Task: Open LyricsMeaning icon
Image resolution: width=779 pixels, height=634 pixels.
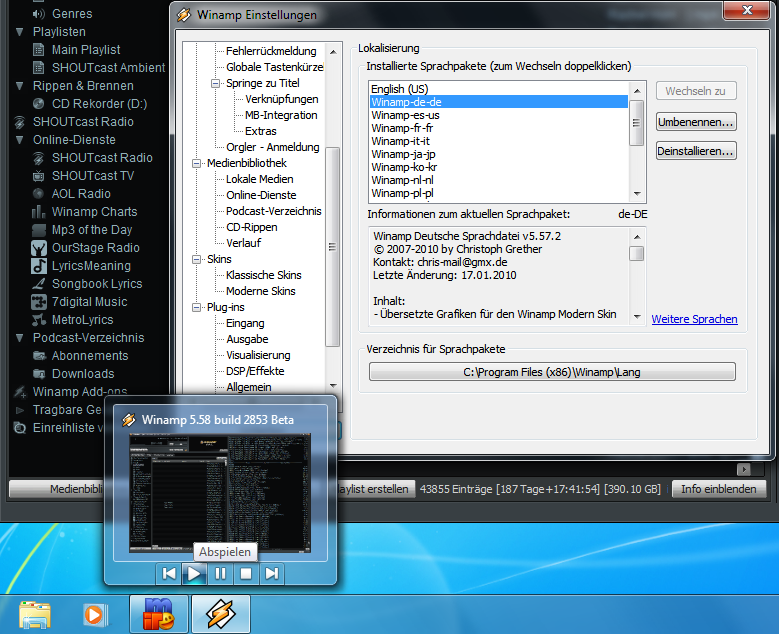Action: click(38, 266)
